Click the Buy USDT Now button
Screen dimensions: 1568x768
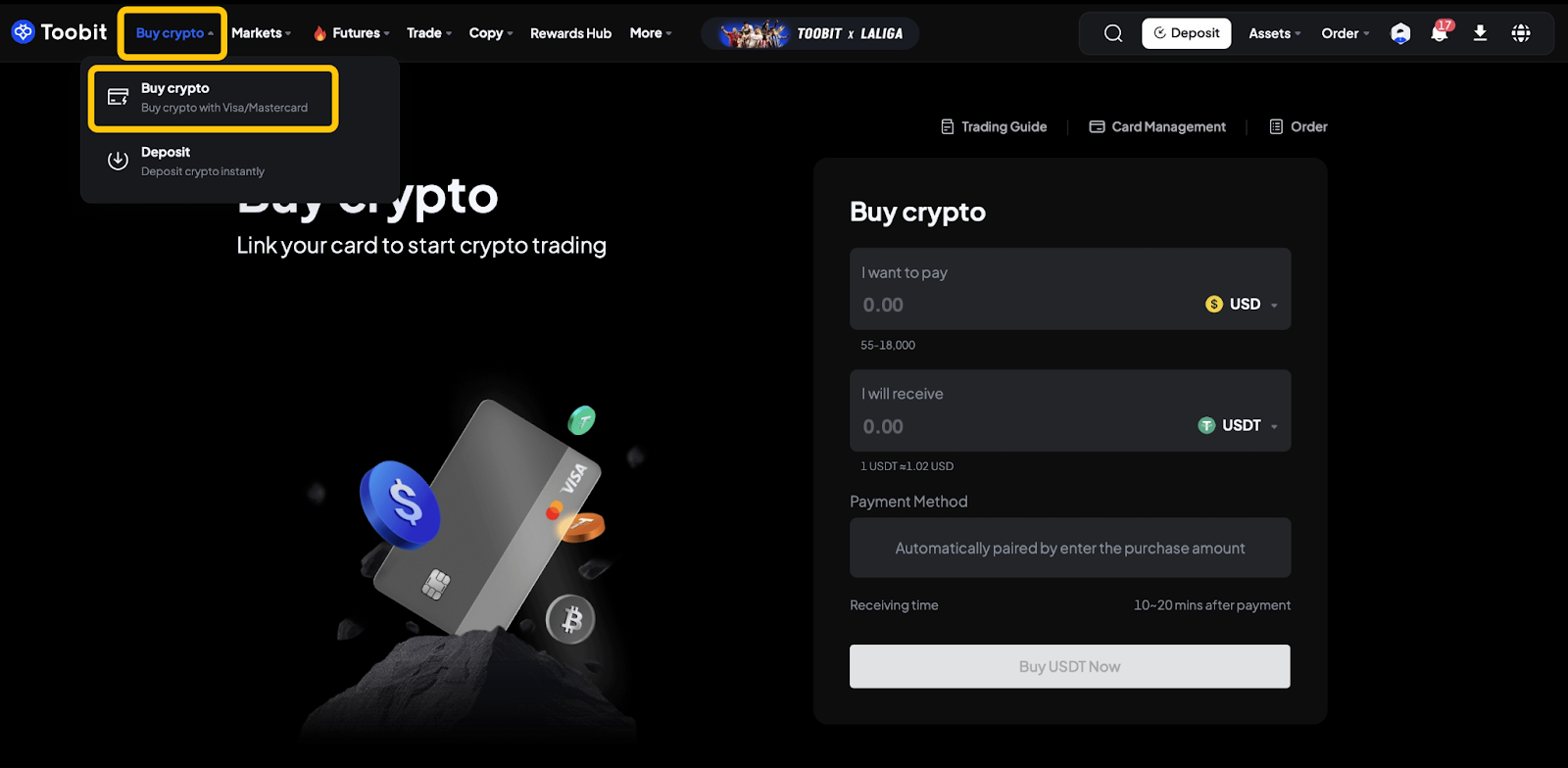[1069, 666]
